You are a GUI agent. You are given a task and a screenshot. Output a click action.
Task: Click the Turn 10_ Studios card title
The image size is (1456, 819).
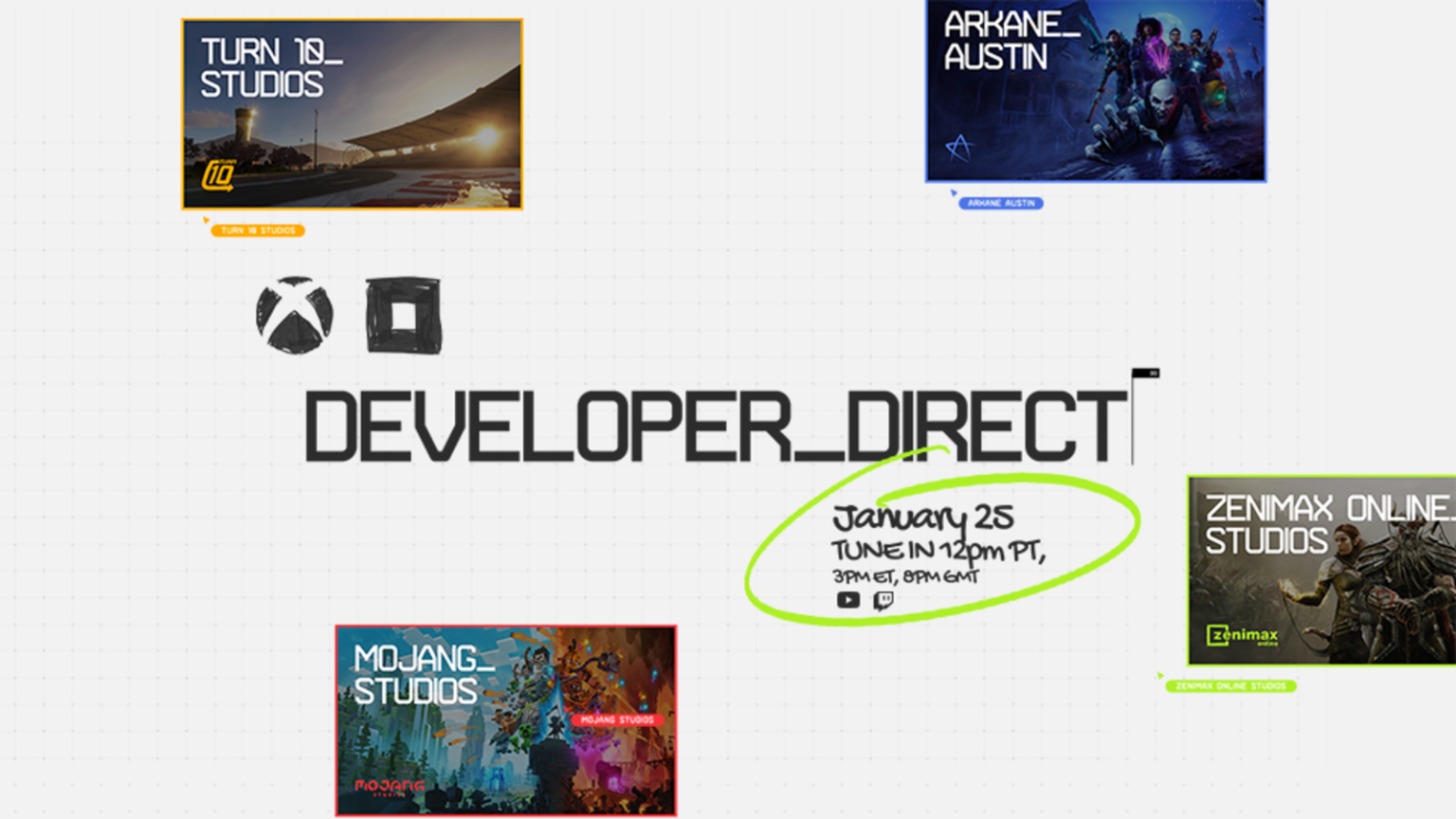coord(270,67)
